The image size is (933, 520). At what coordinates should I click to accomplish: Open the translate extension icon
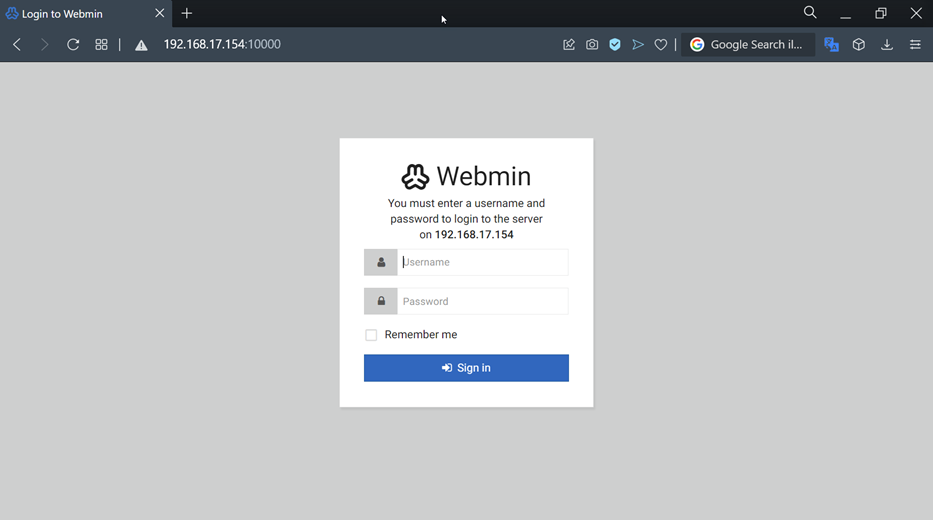coord(831,45)
